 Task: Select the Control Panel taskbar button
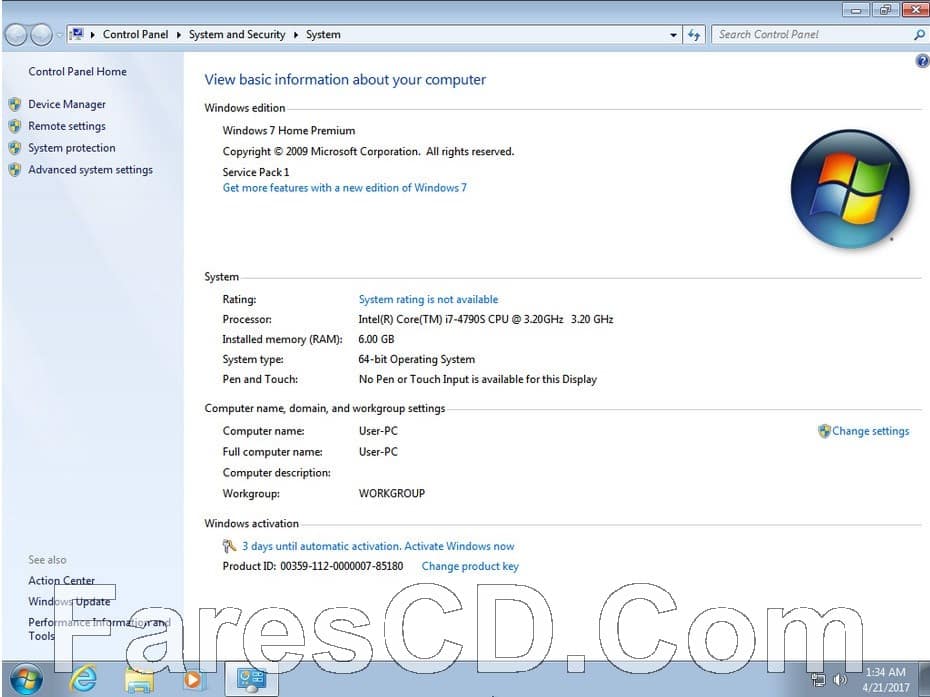point(251,679)
